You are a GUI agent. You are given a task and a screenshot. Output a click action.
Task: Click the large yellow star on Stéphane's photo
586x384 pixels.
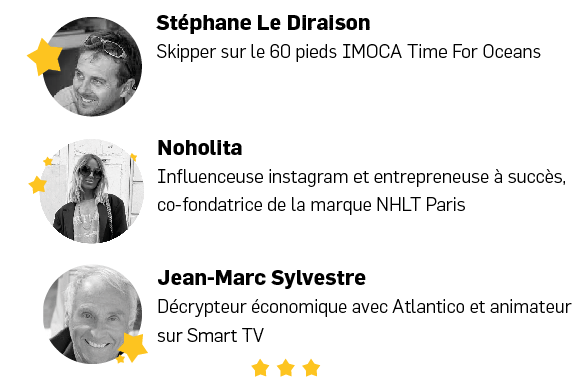(45, 56)
